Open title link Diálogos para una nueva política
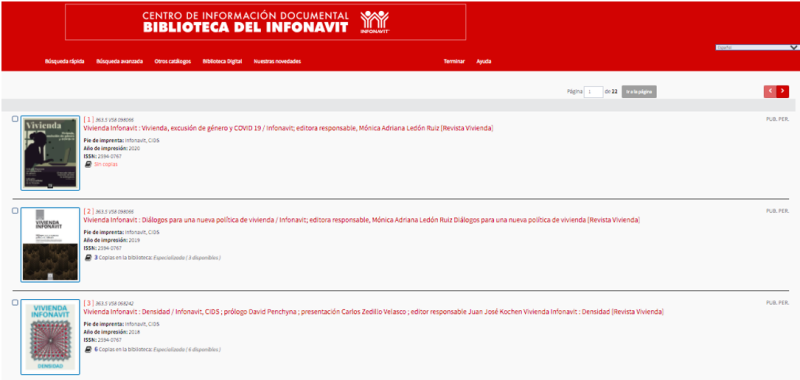The height and width of the screenshot is (380, 800). (362, 220)
